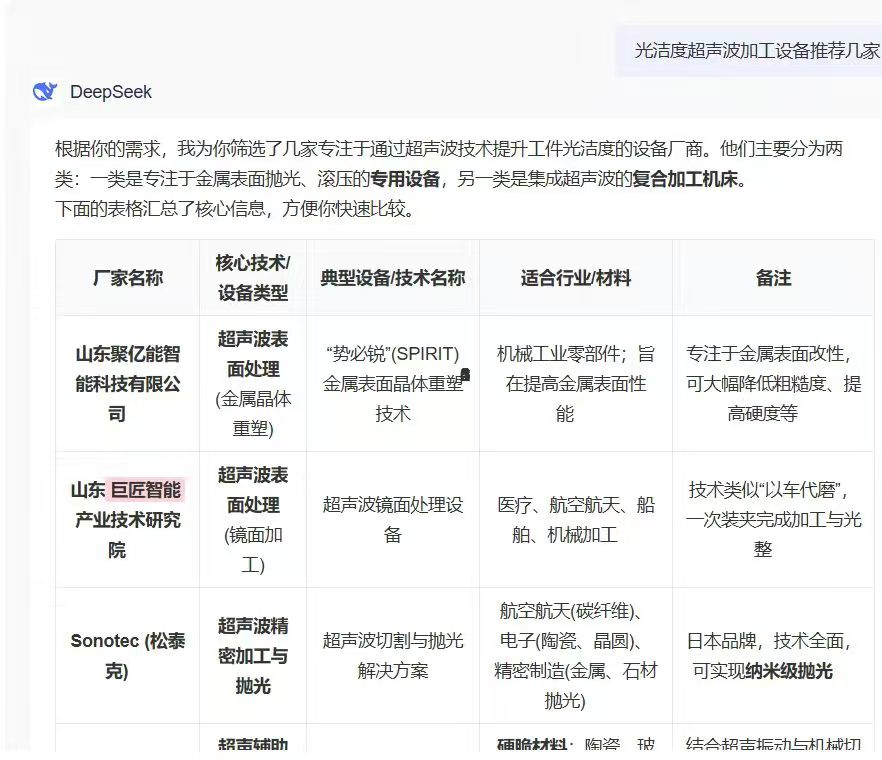Click the cell Sonotec (松泰克)
882x760 pixels.
tap(128, 656)
